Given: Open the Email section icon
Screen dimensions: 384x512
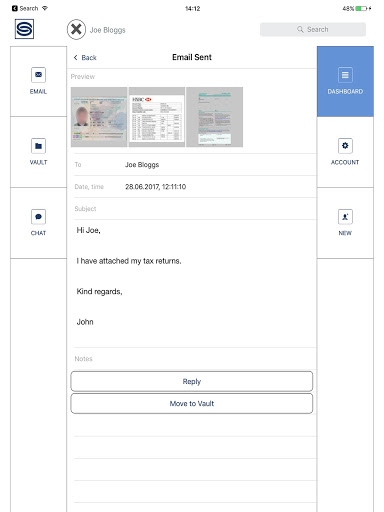Looking at the screenshot, I should click(38, 75).
